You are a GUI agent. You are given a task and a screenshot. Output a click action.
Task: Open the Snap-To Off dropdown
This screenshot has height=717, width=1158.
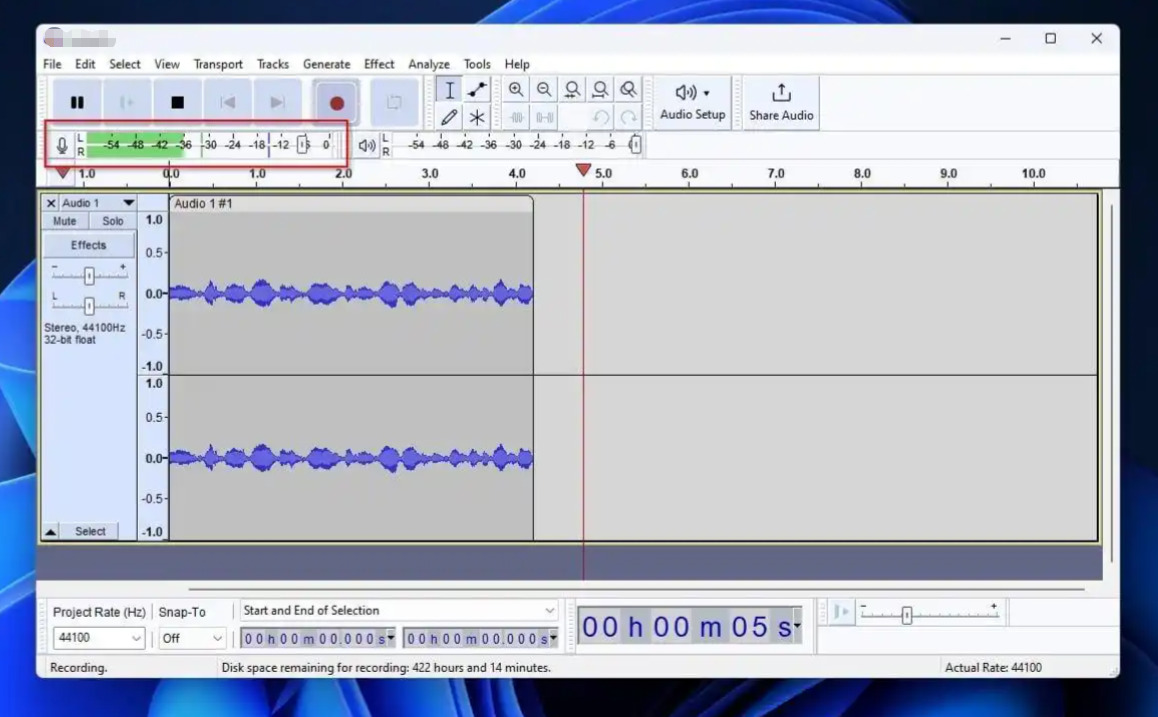click(192, 638)
